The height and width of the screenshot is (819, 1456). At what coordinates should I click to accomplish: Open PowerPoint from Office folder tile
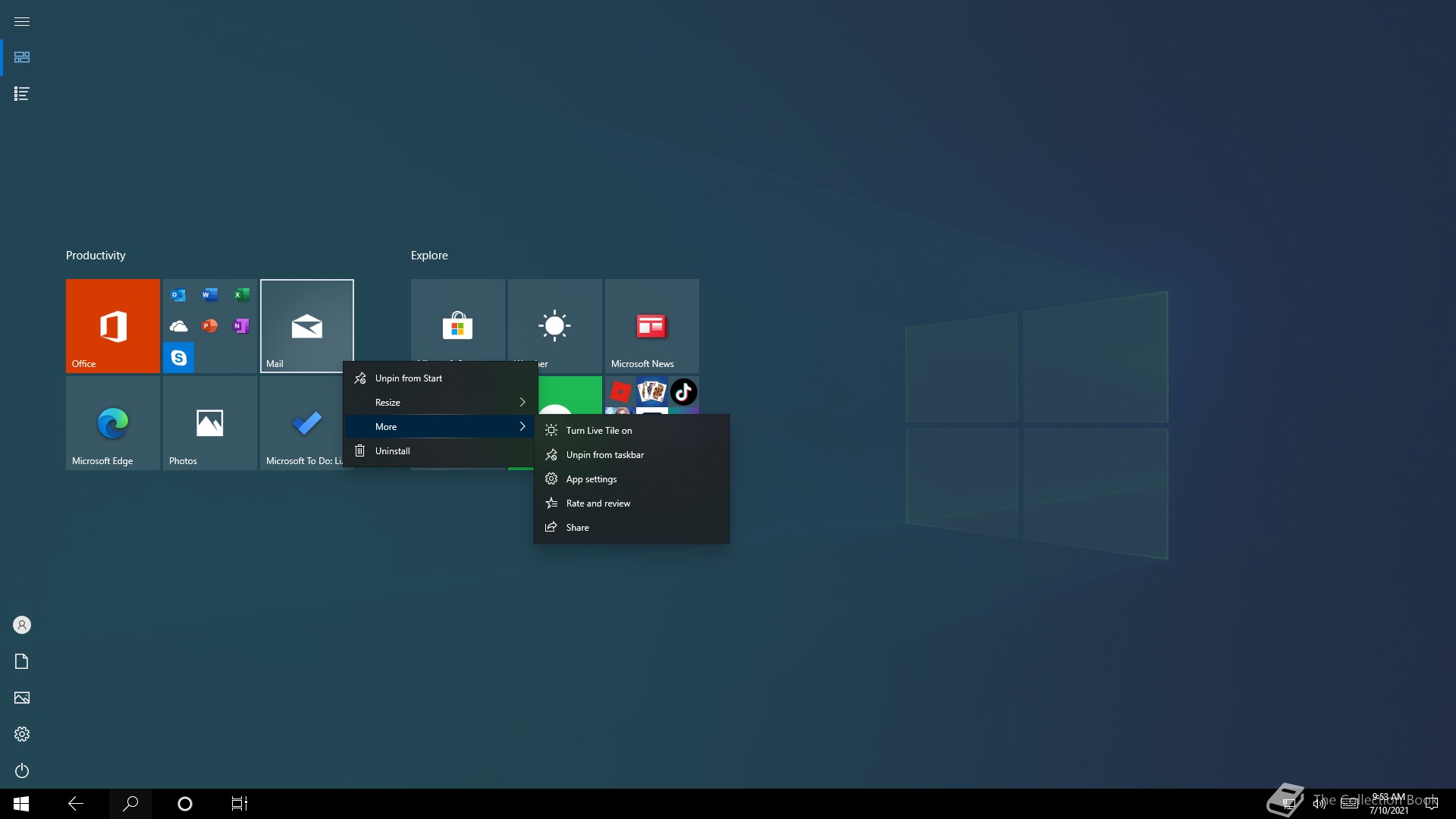(210, 326)
